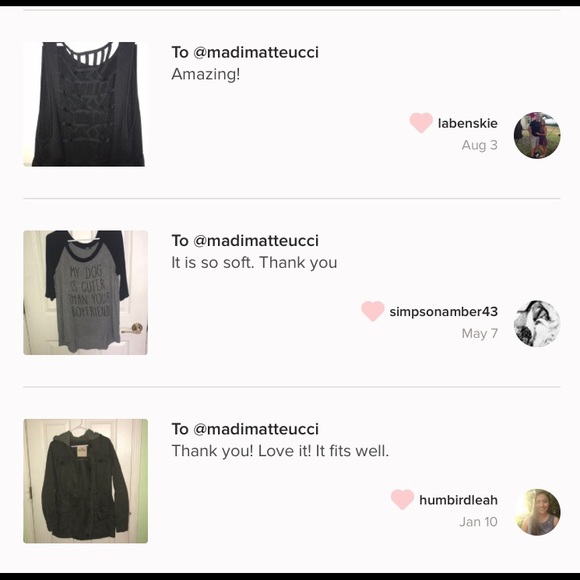Click the pink heart next to humbirdleah
The height and width of the screenshot is (580, 580).
click(402, 499)
